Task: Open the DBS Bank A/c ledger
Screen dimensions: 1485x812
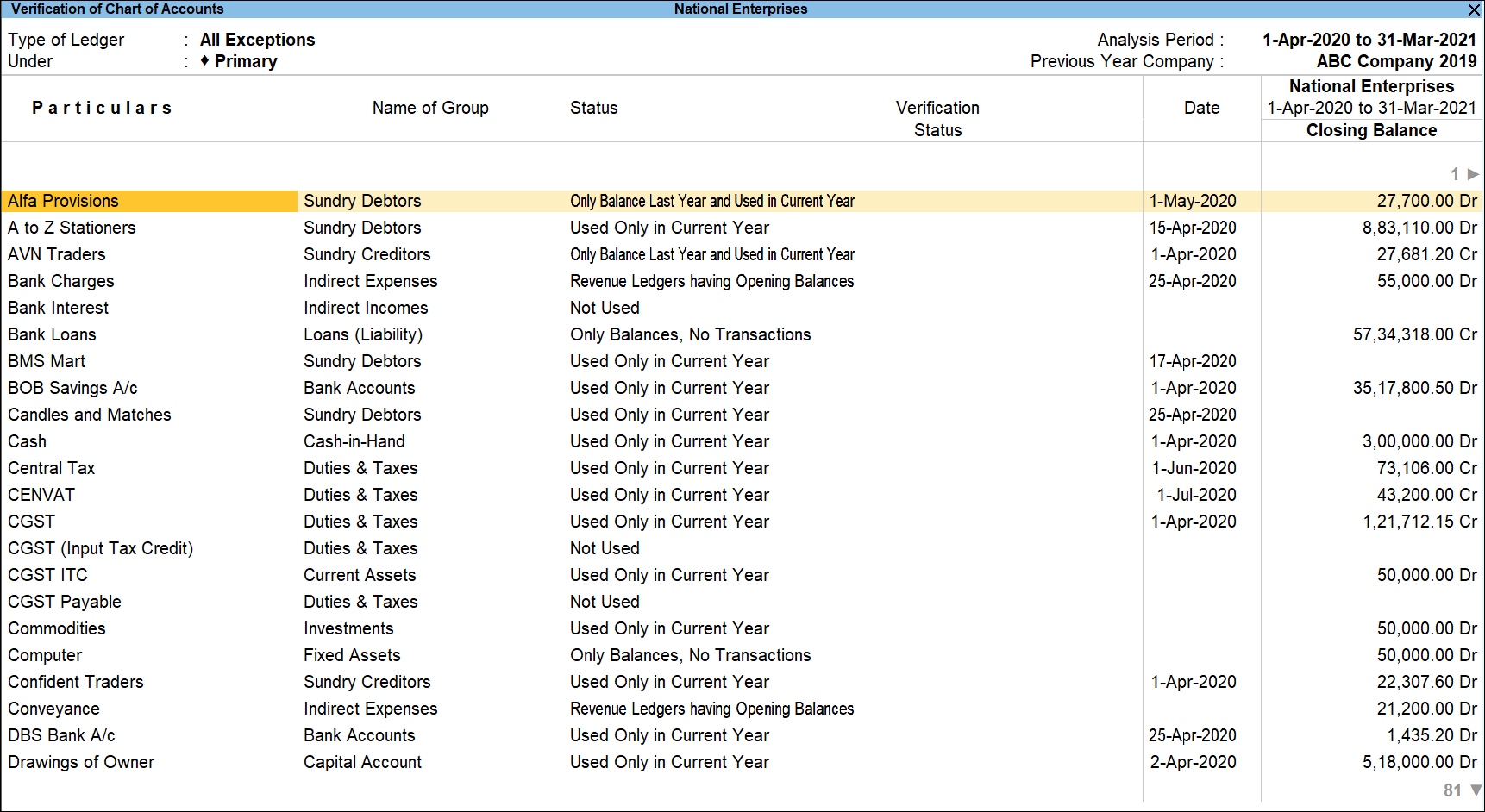Action: pyautogui.click(x=60, y=735)
